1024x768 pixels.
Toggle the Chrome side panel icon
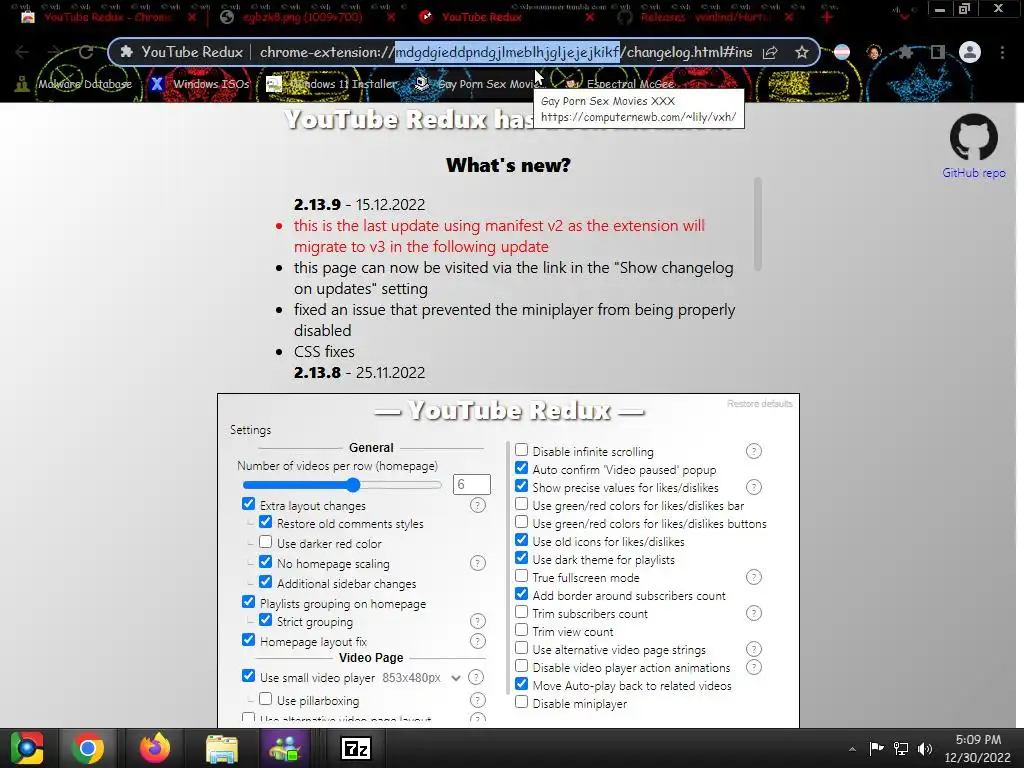click(x=938, y=52)
